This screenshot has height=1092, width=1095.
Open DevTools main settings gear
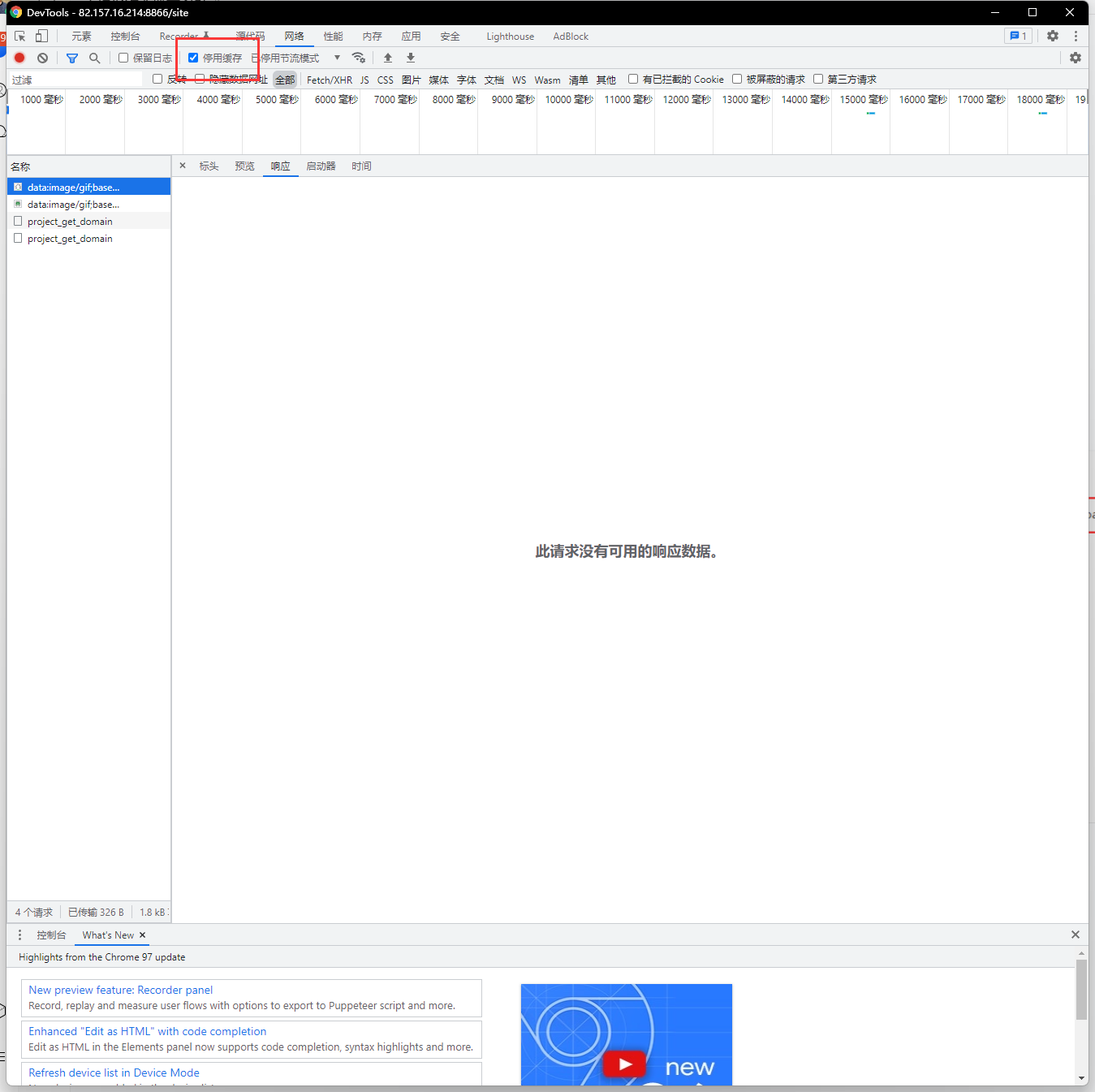pos(1053,36)
